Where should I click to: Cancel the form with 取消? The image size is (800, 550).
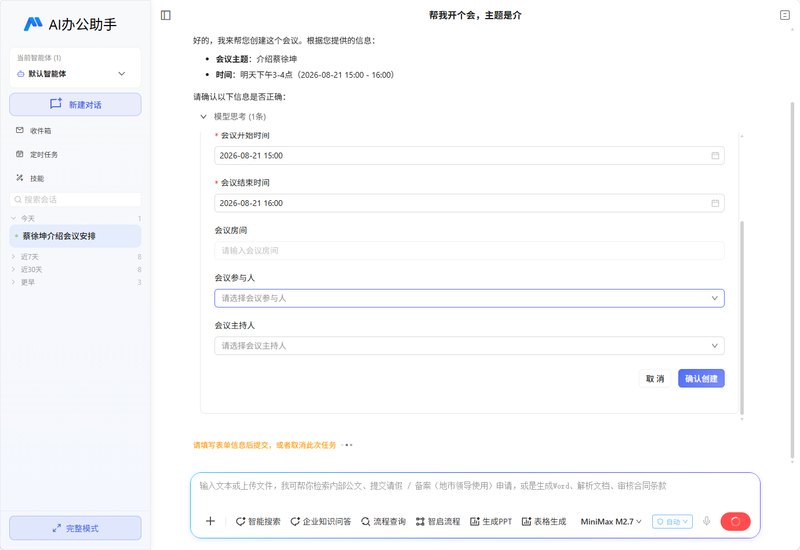655,379
